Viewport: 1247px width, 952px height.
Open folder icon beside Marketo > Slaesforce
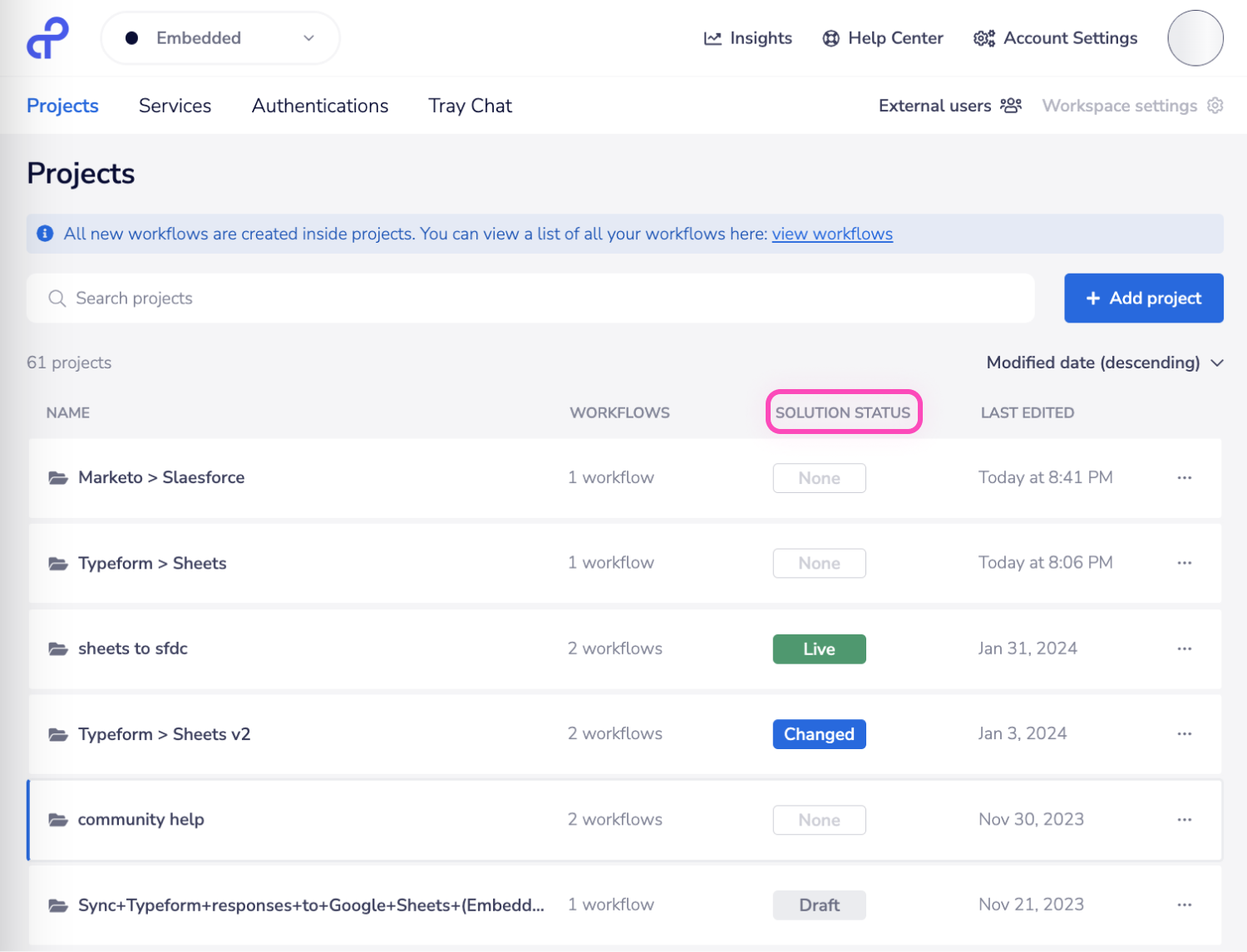(x=57, y=477)
